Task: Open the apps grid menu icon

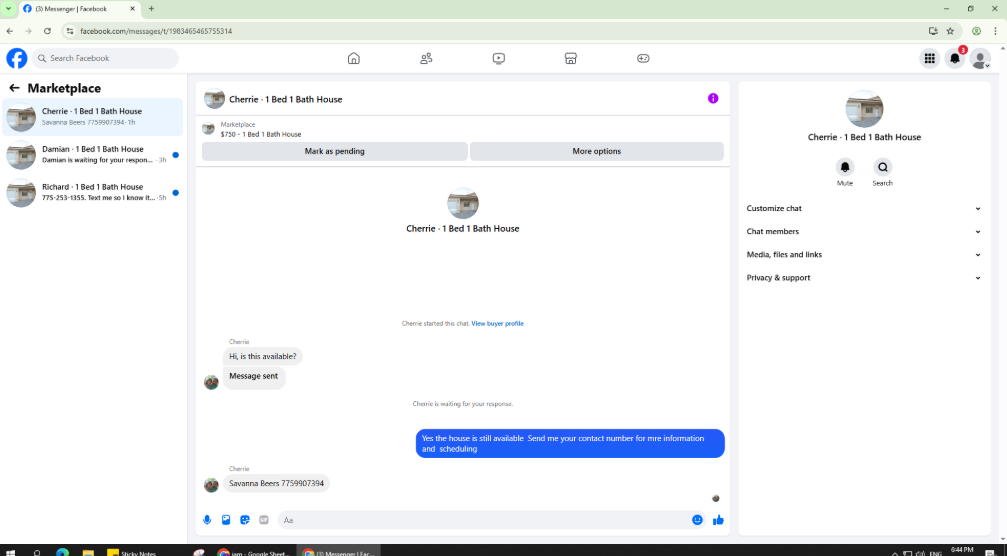Action: pyautogui.click(x=929, y=58)
